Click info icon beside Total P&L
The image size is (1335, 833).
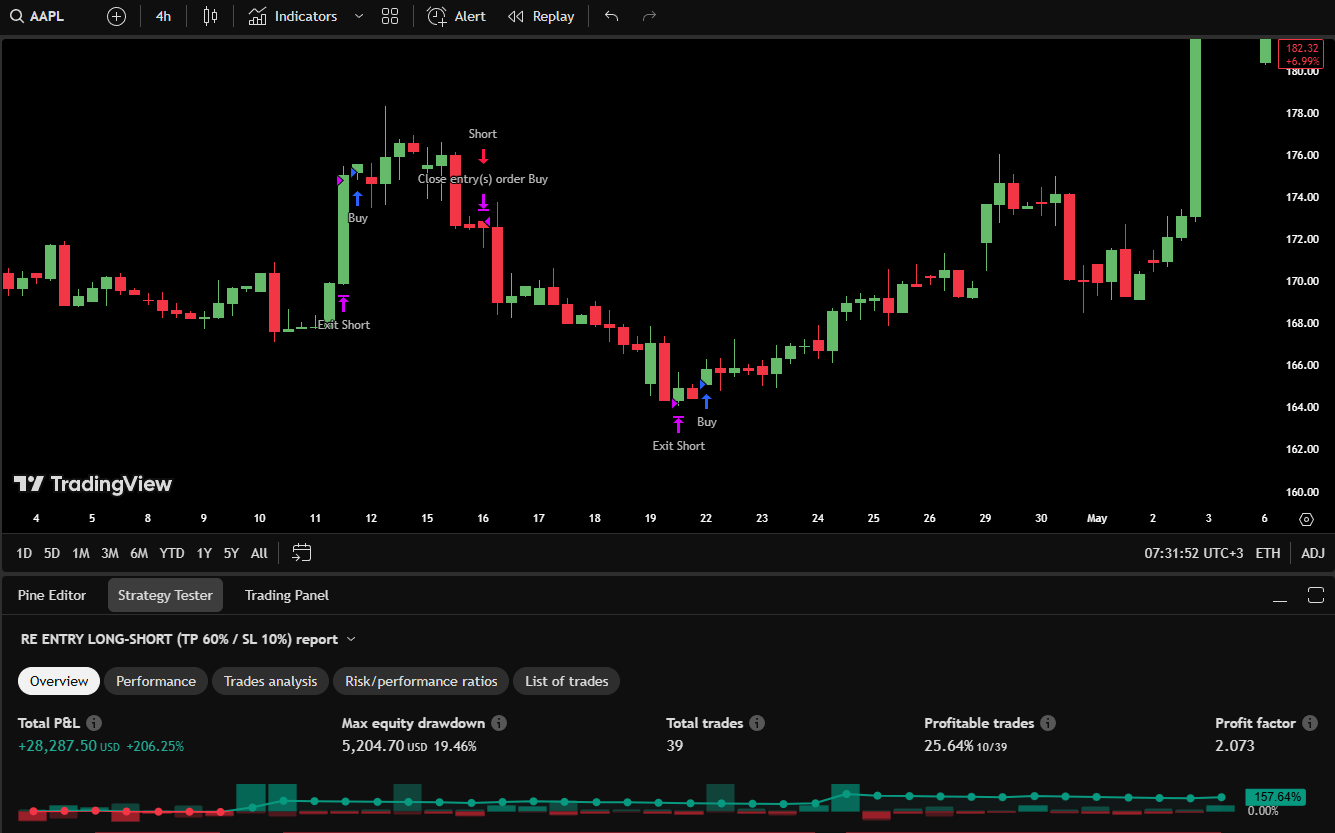(94, 723)
